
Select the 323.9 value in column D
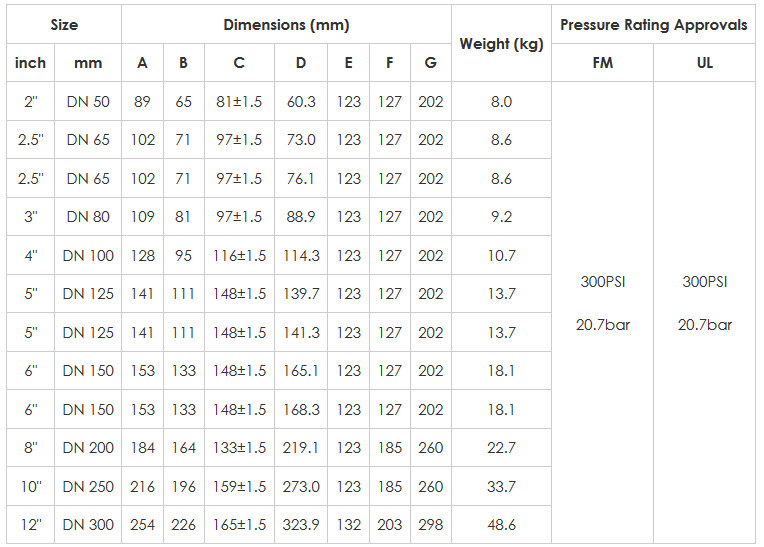tap(301, 525)
